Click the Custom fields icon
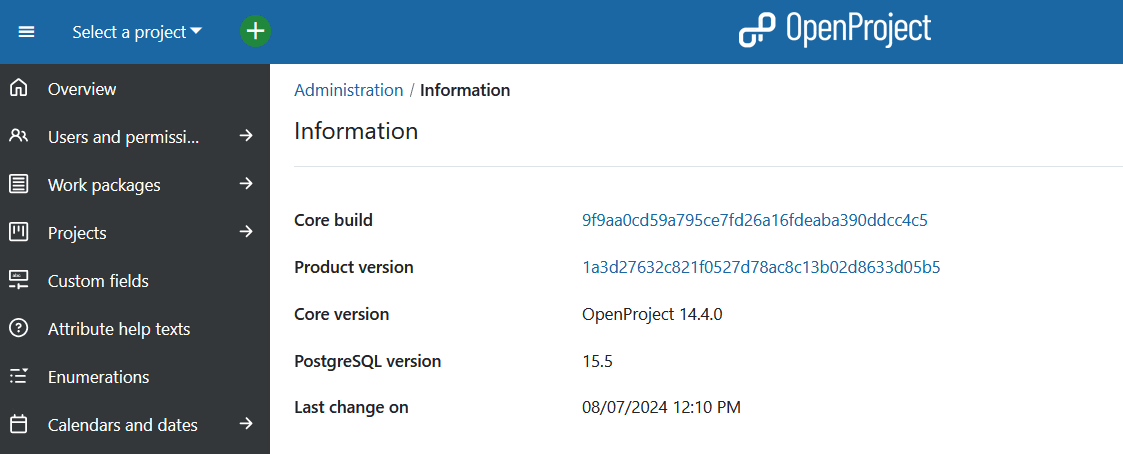The height and width of the screenshot is (454, 1123). (x=18, y=281)
